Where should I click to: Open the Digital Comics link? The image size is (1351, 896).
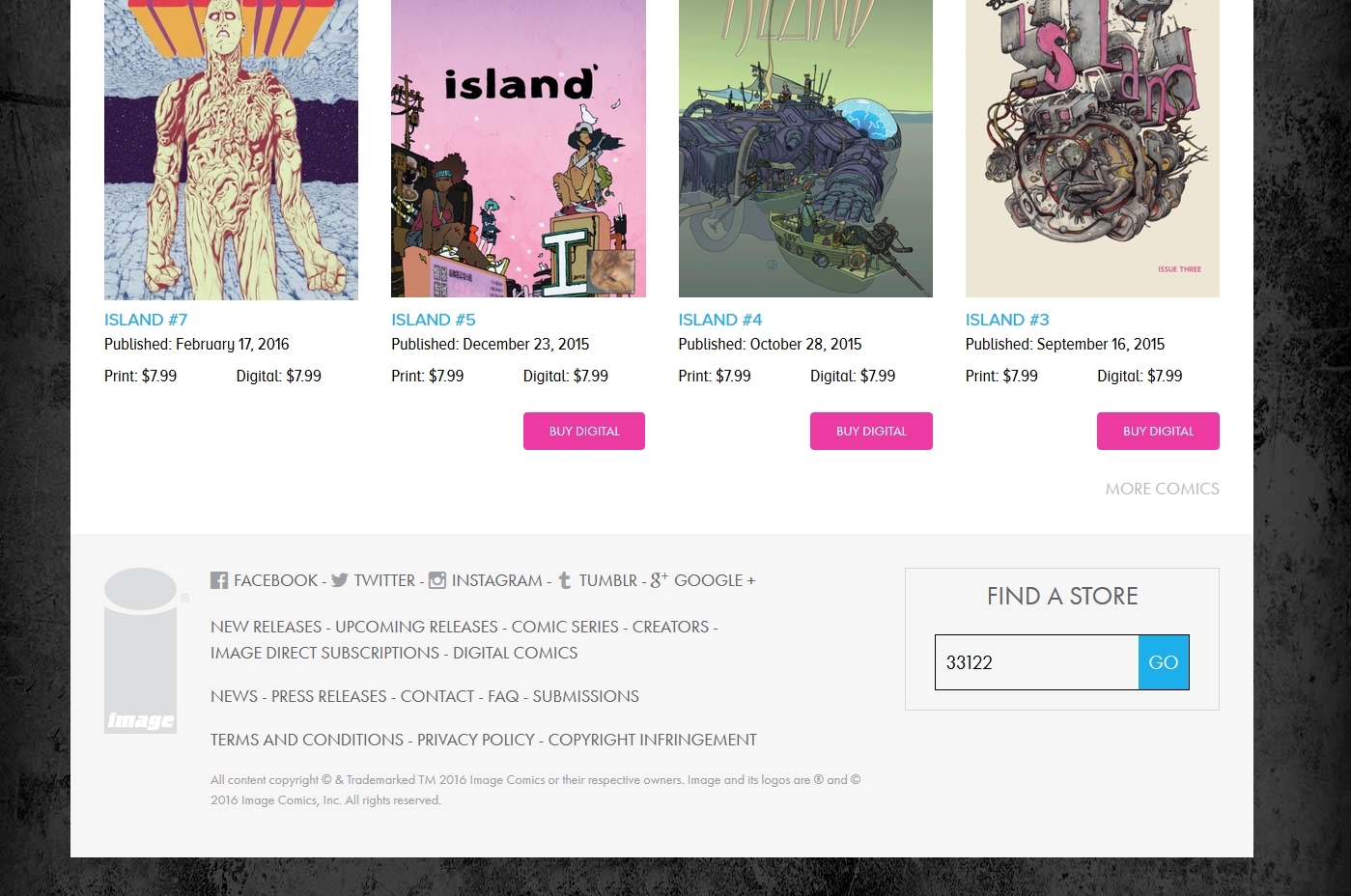[x=515, y=653]
